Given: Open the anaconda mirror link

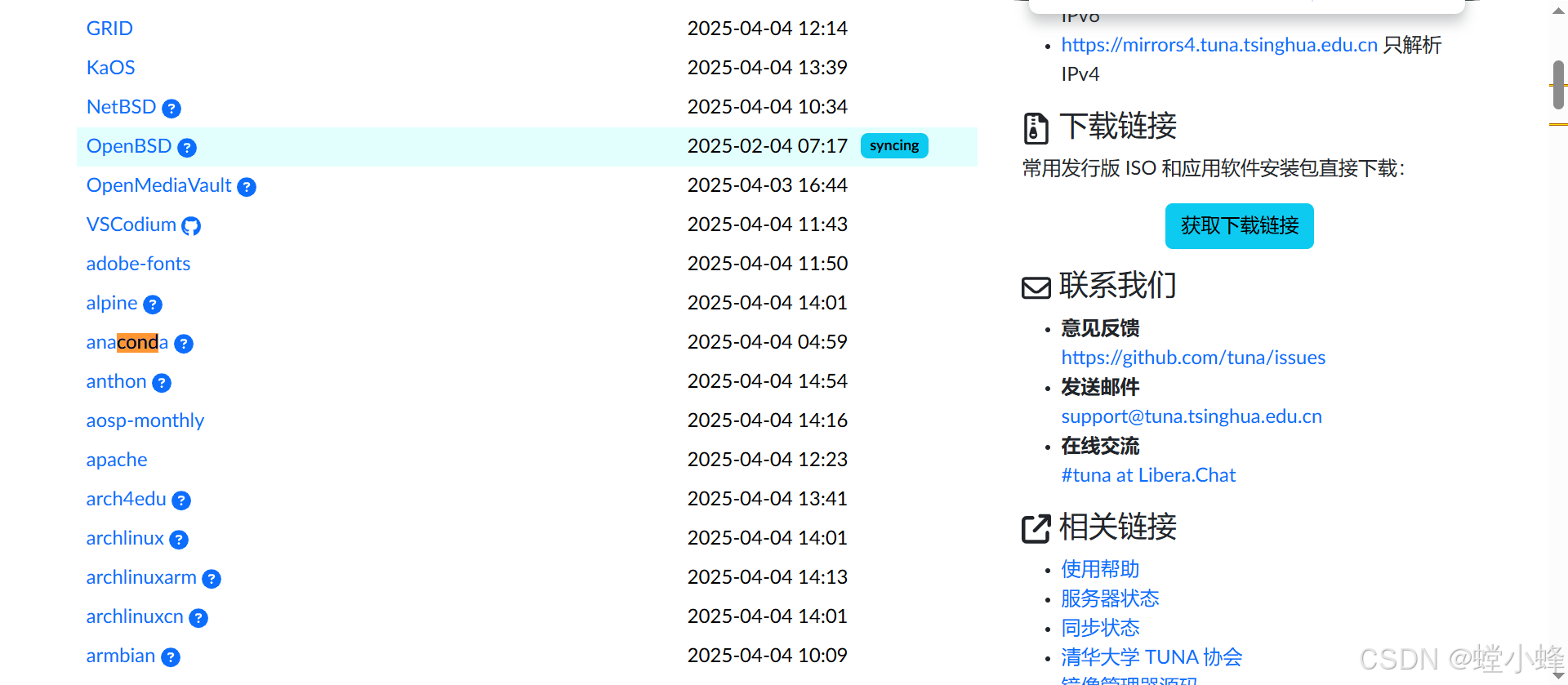Looking at the screenshot, I should click(127, 342).
